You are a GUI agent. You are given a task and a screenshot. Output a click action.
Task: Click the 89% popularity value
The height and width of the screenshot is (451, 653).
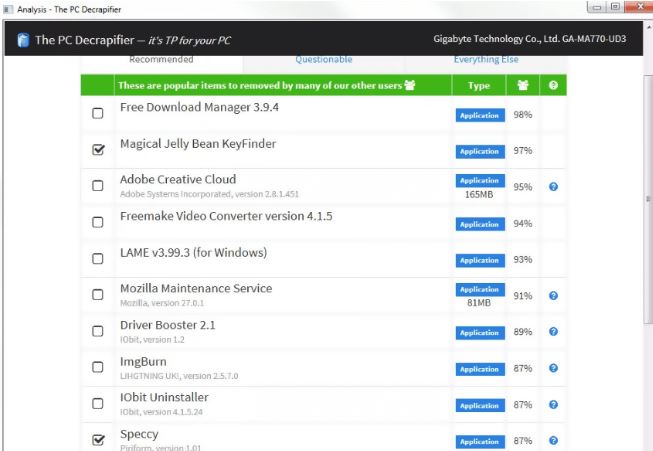(x=523, y=332)
